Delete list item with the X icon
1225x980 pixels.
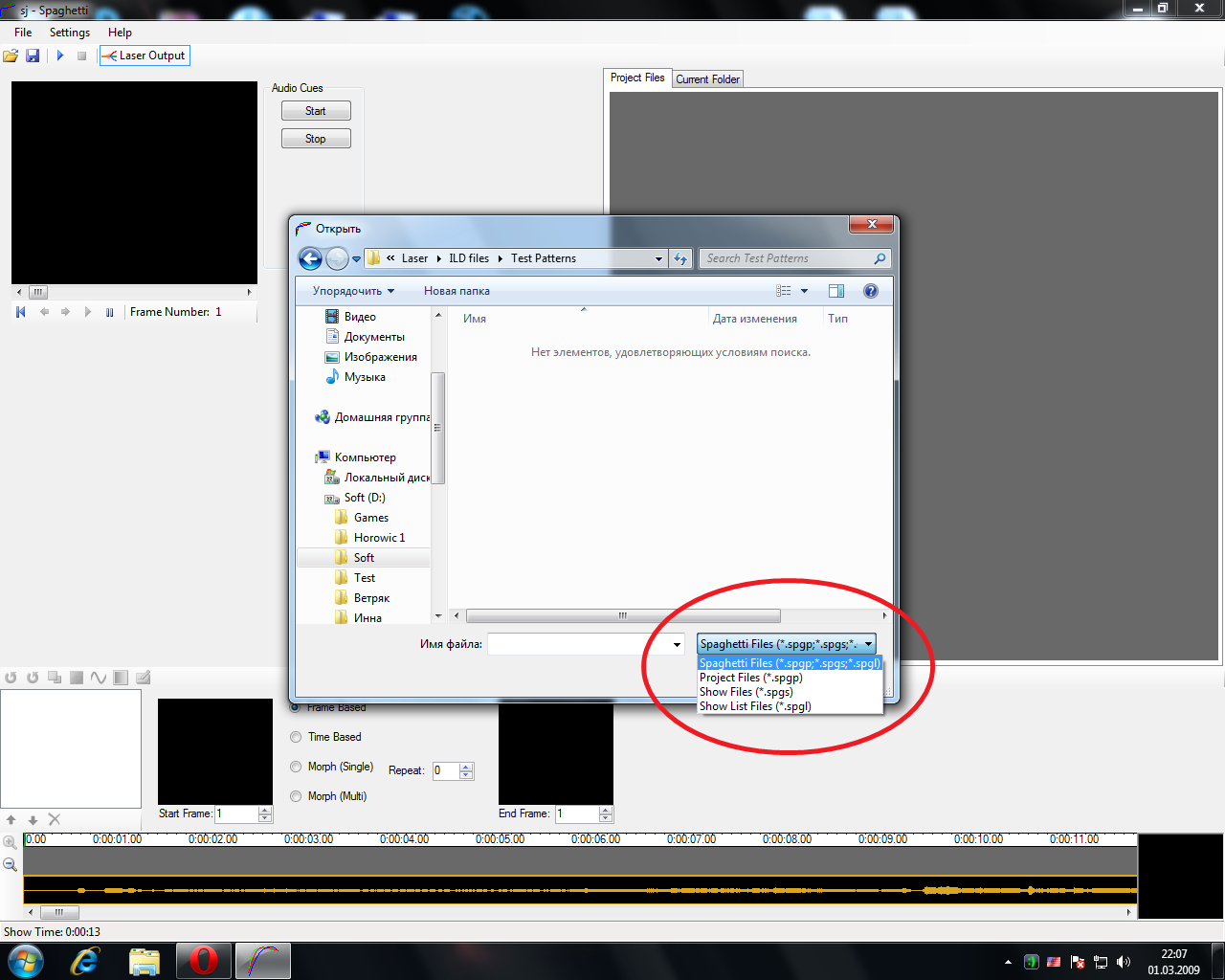[55, 819]
